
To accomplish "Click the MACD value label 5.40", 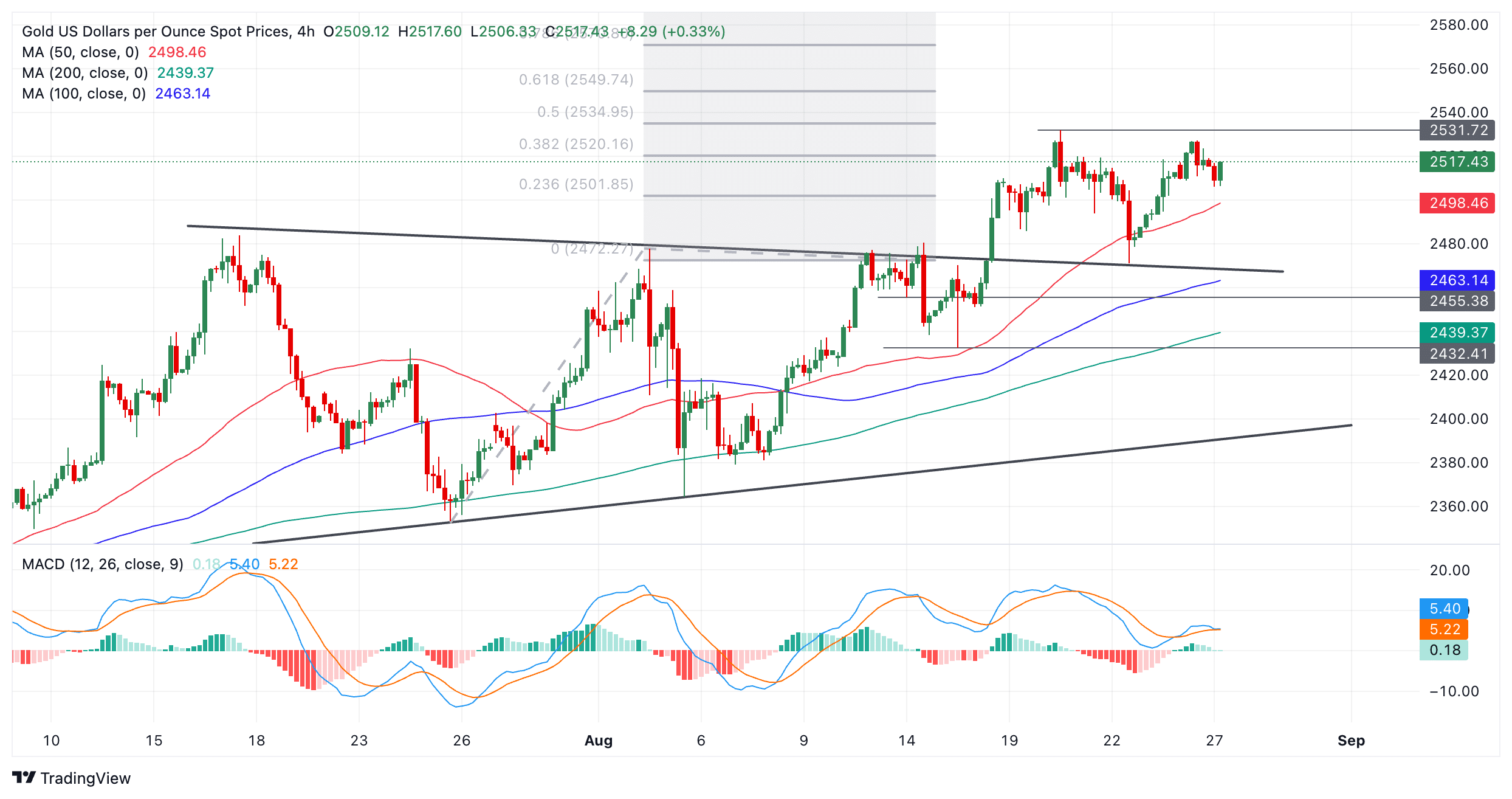I will click(x=1444, y=609).
